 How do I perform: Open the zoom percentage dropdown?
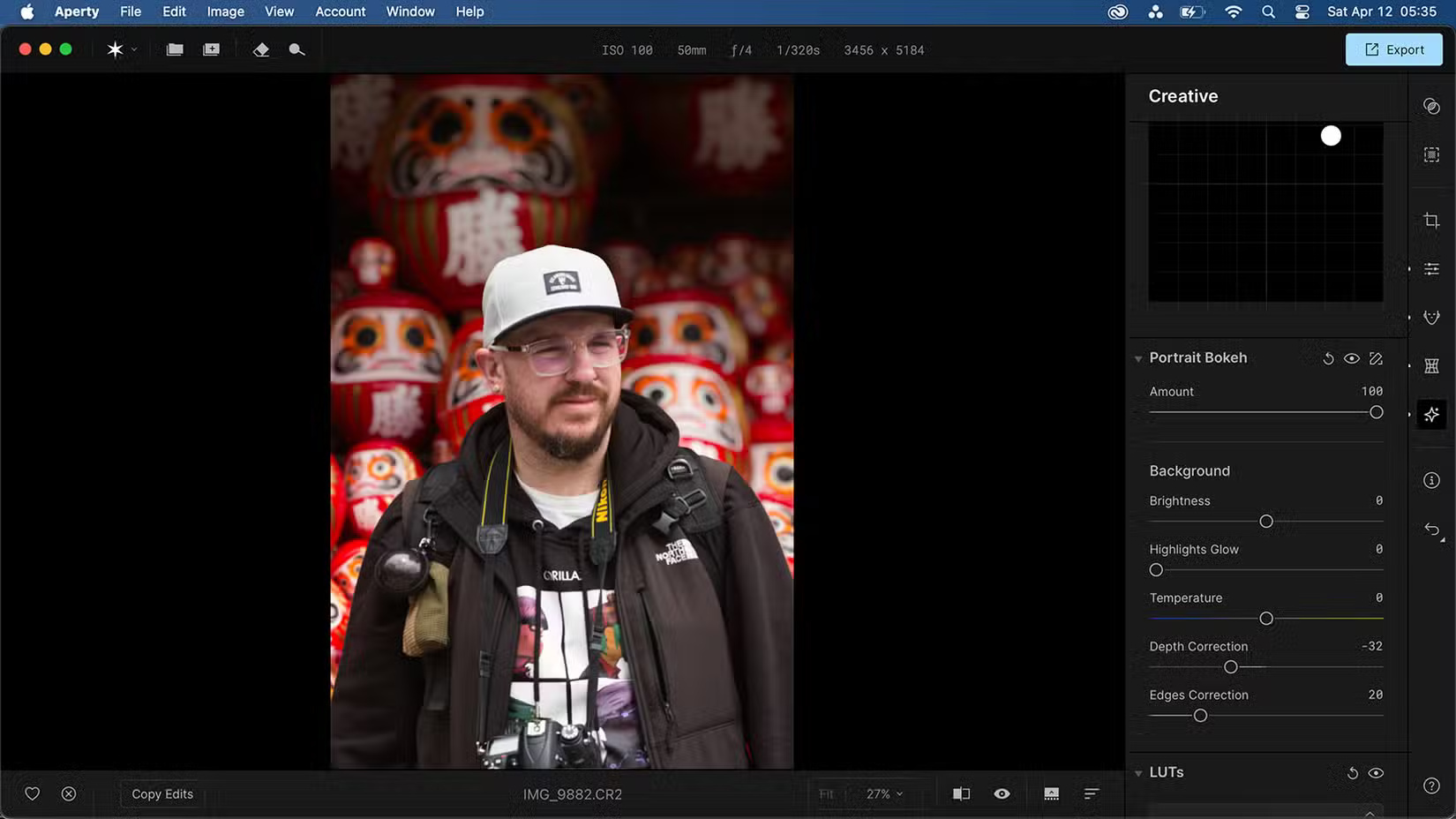(883, 793)
